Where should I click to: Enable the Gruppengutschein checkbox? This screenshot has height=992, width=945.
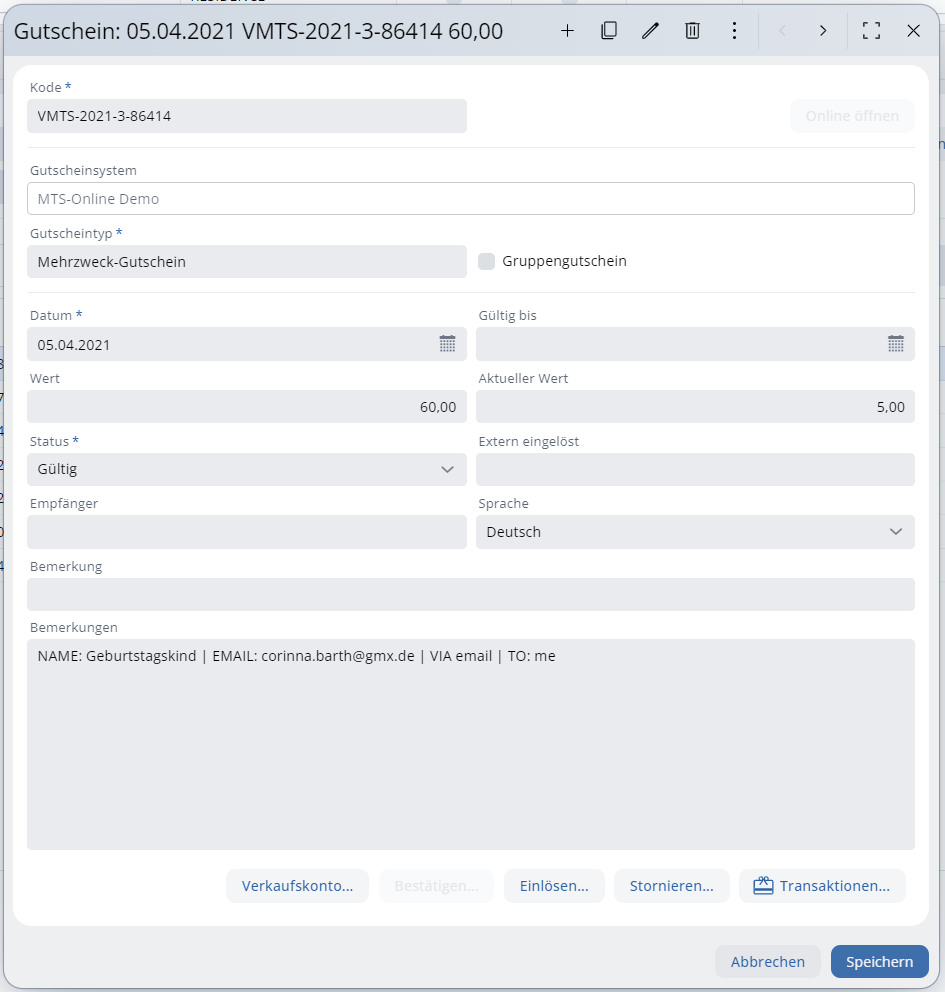[487, 261]
